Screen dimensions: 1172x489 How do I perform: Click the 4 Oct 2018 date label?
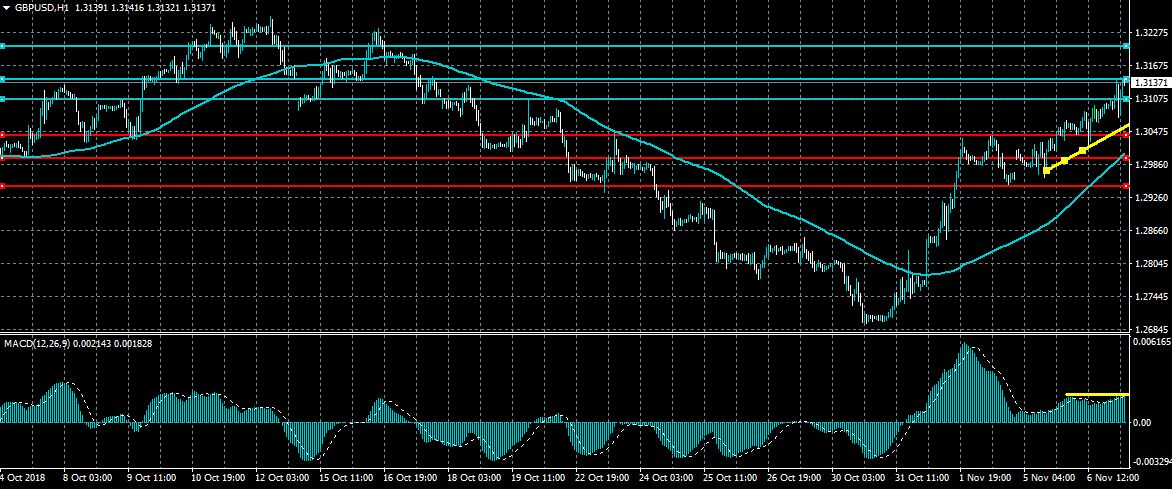tap(23, 476)
